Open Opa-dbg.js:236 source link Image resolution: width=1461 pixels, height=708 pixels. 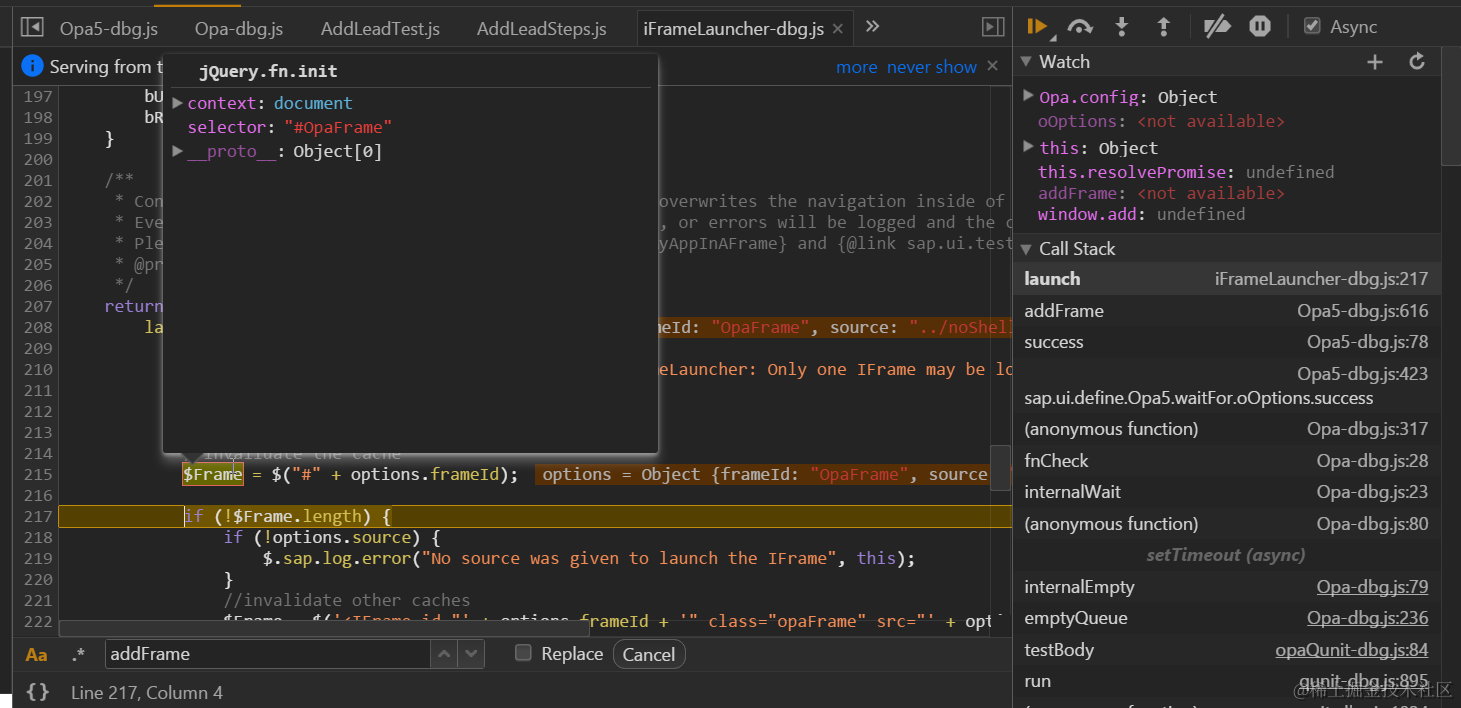[1367, 618]
